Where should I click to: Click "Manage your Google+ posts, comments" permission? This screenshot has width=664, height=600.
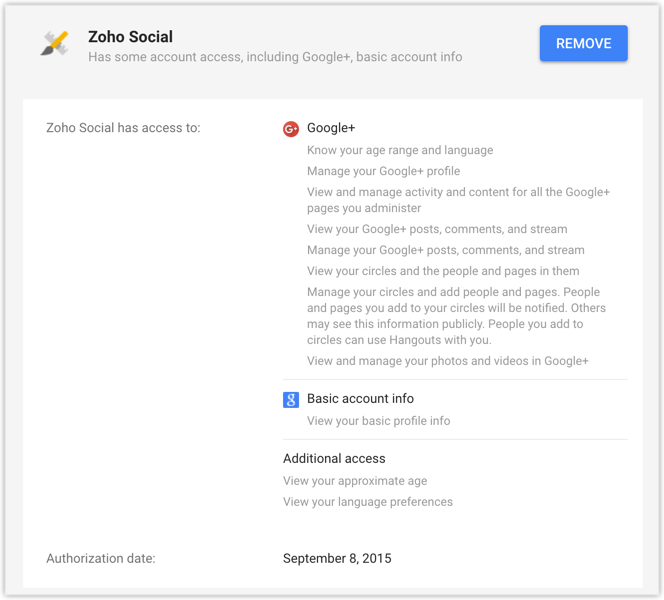(446, 250)
